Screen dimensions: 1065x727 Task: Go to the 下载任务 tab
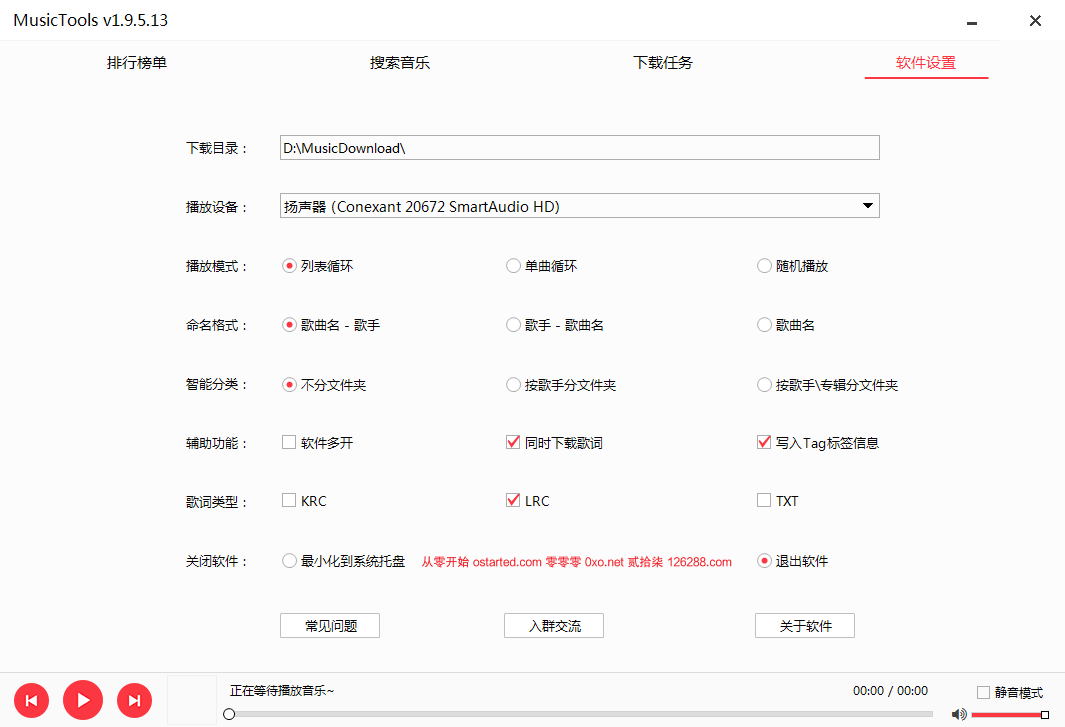(663, 63)
